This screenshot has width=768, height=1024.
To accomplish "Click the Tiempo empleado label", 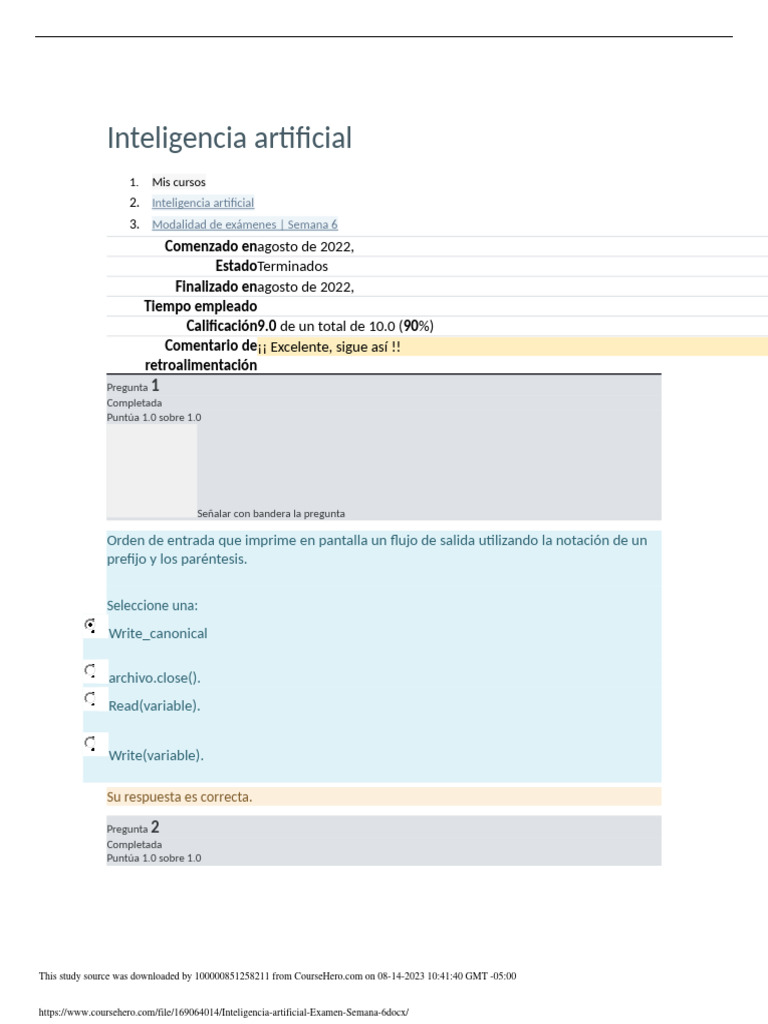I will click(x=200, y=306).
